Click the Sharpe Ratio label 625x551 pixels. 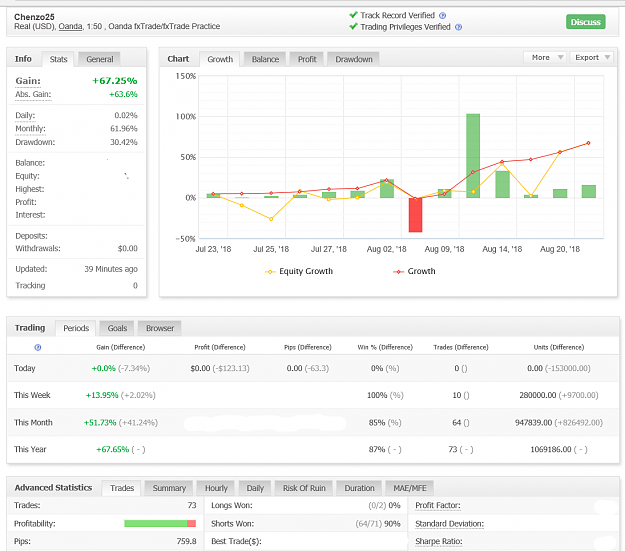(438, 541)
